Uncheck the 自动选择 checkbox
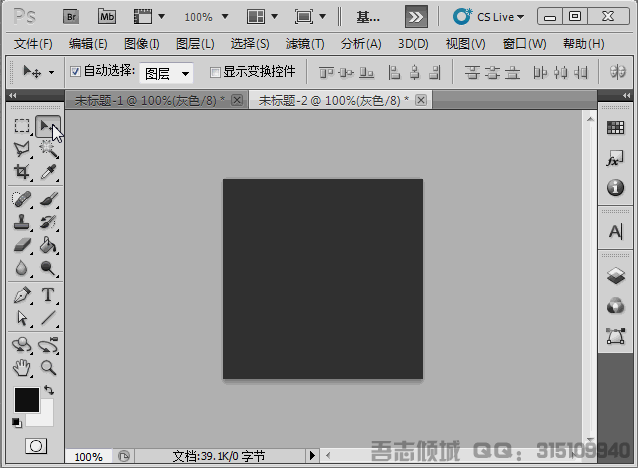 (76, 72)
